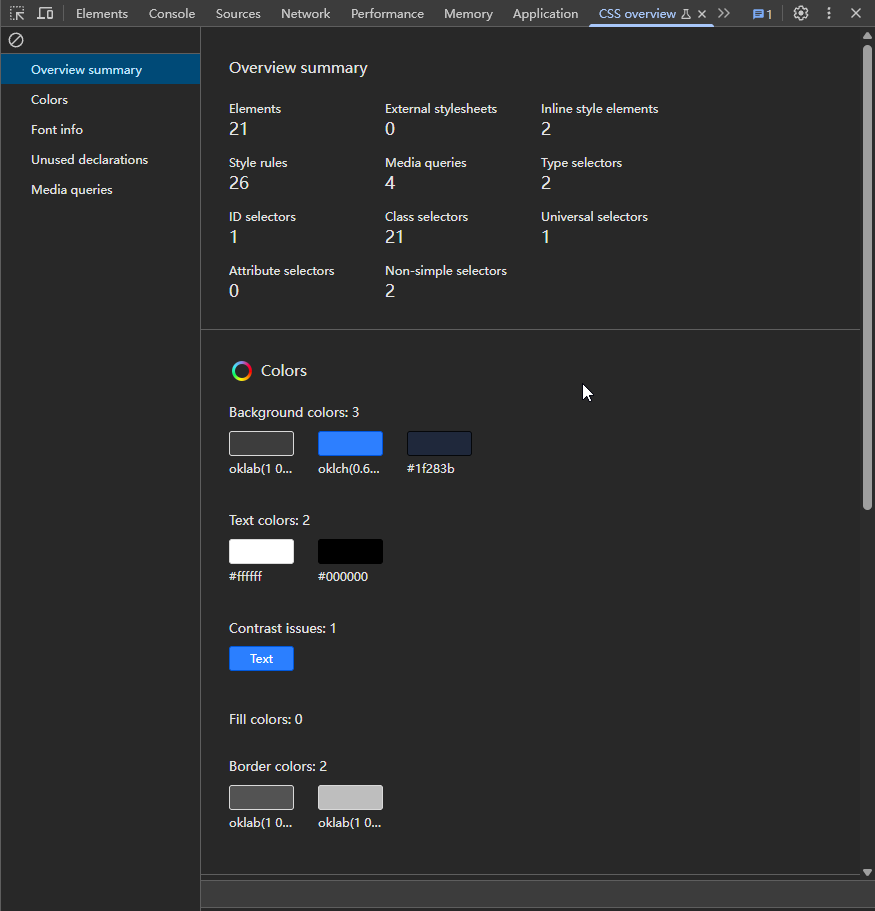Screen dimensions: 875x911
Task: Close the CSS overview tab
Action: click(702, 14)
